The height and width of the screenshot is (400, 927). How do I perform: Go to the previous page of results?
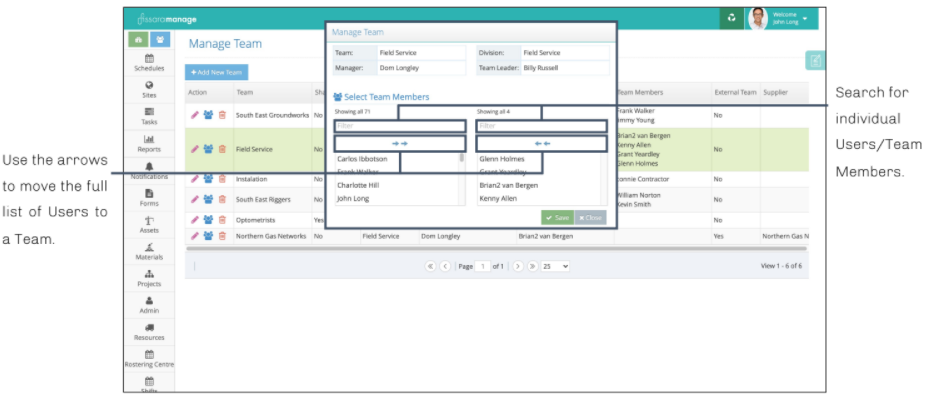(x=445, y=266)
